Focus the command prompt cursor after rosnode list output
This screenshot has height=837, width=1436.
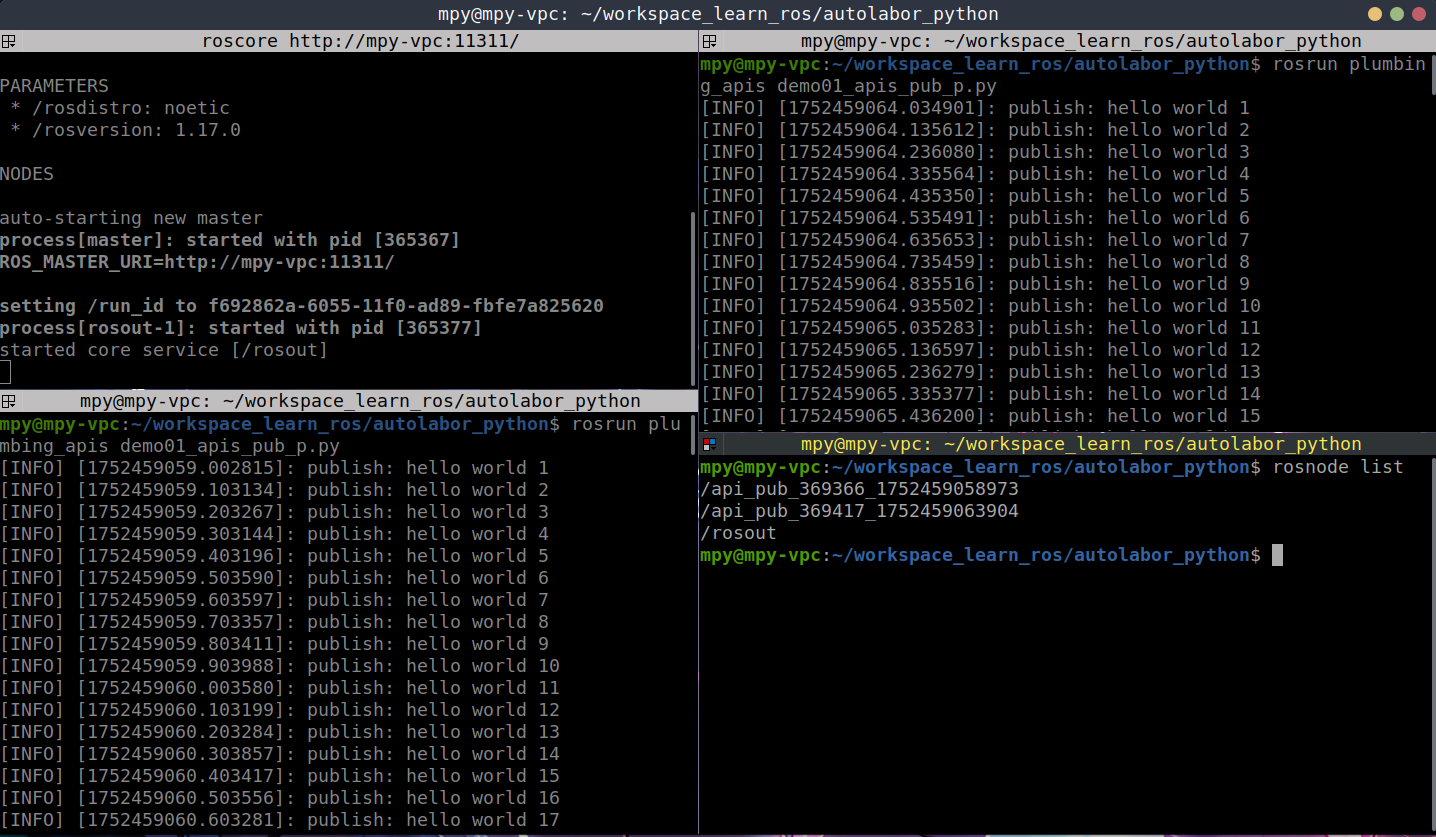pos(1277,555)
